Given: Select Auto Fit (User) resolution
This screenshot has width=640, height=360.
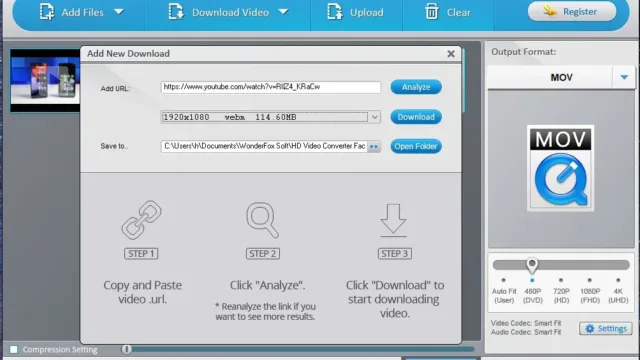Looking at the screenshot, I should click(x=504, y=291).
